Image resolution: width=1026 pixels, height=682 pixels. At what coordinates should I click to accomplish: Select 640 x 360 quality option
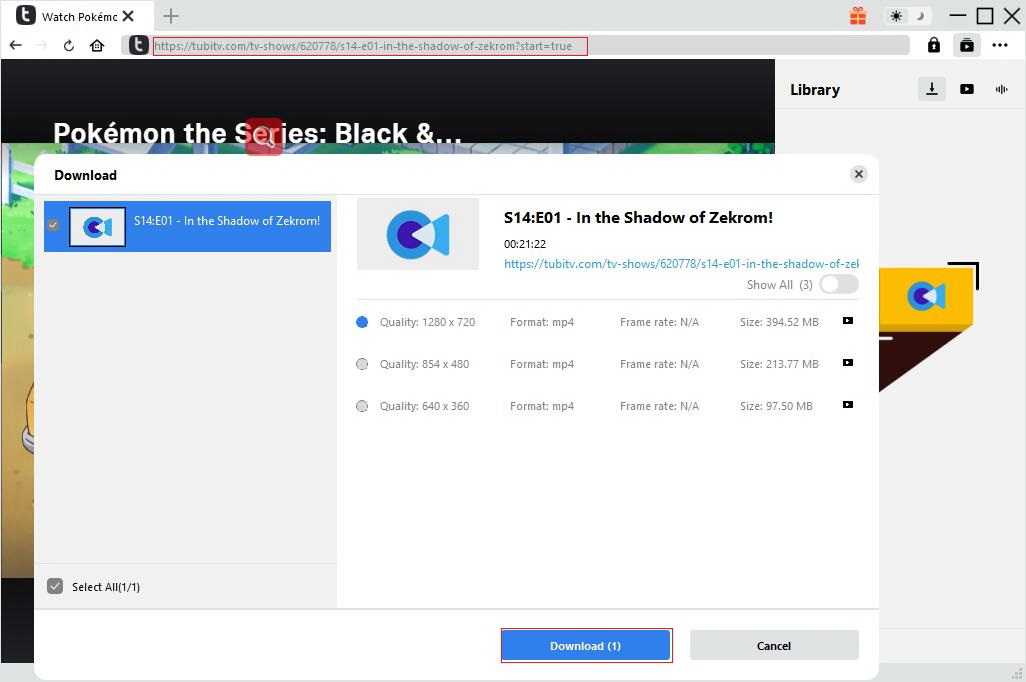pyautogui.click(x=362, y=406)
